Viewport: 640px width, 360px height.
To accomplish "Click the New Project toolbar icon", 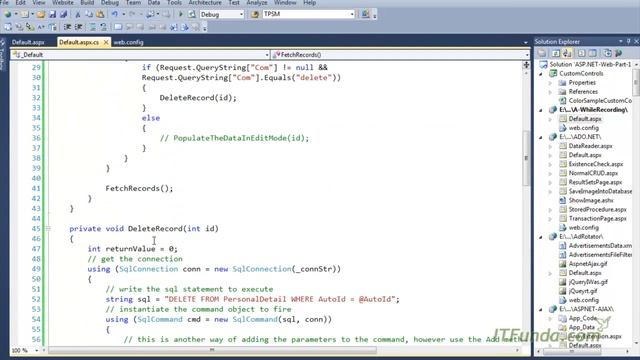I will tap(8, 14).
